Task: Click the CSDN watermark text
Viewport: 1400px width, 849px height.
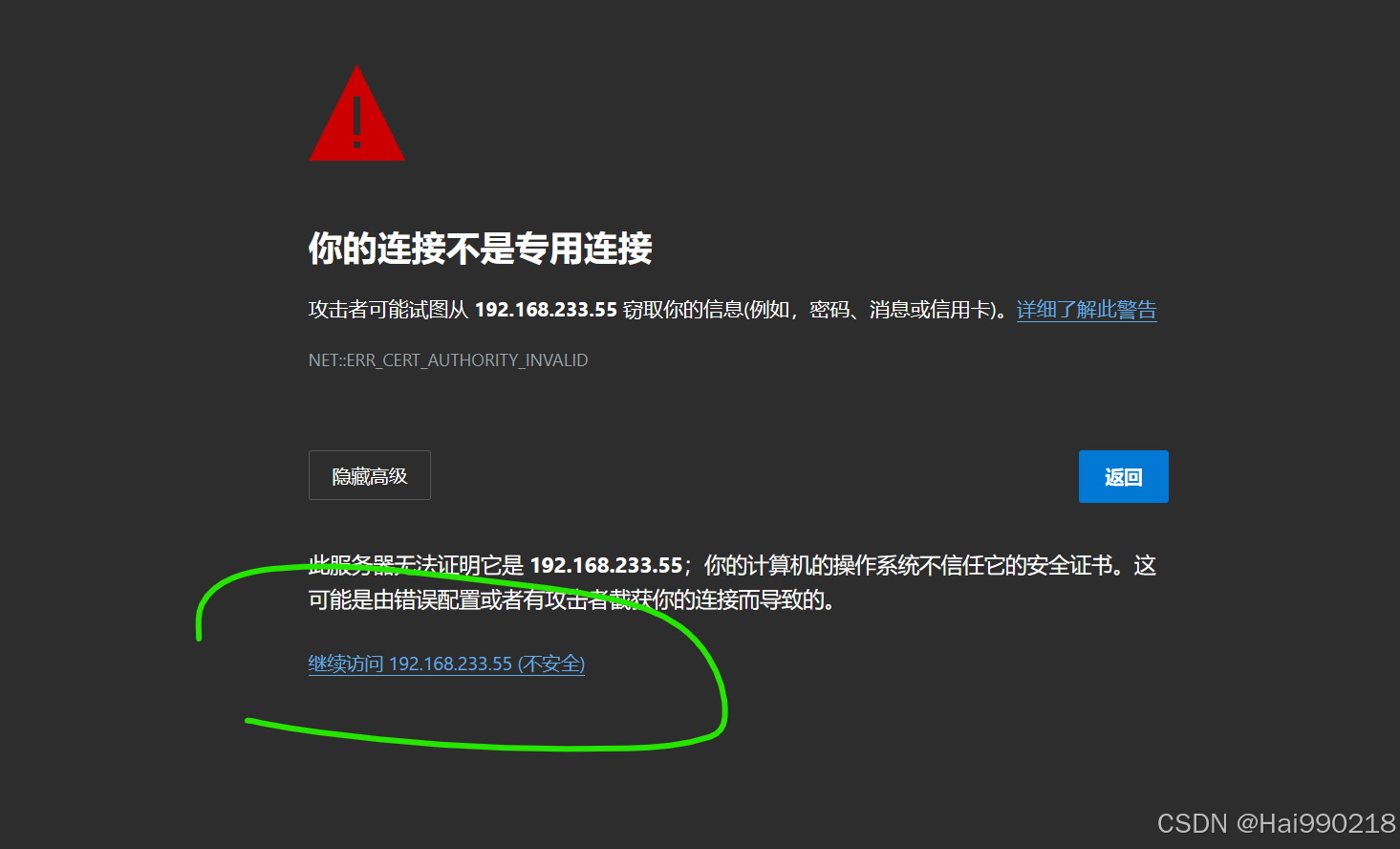Action: [x=1192, y=823]
